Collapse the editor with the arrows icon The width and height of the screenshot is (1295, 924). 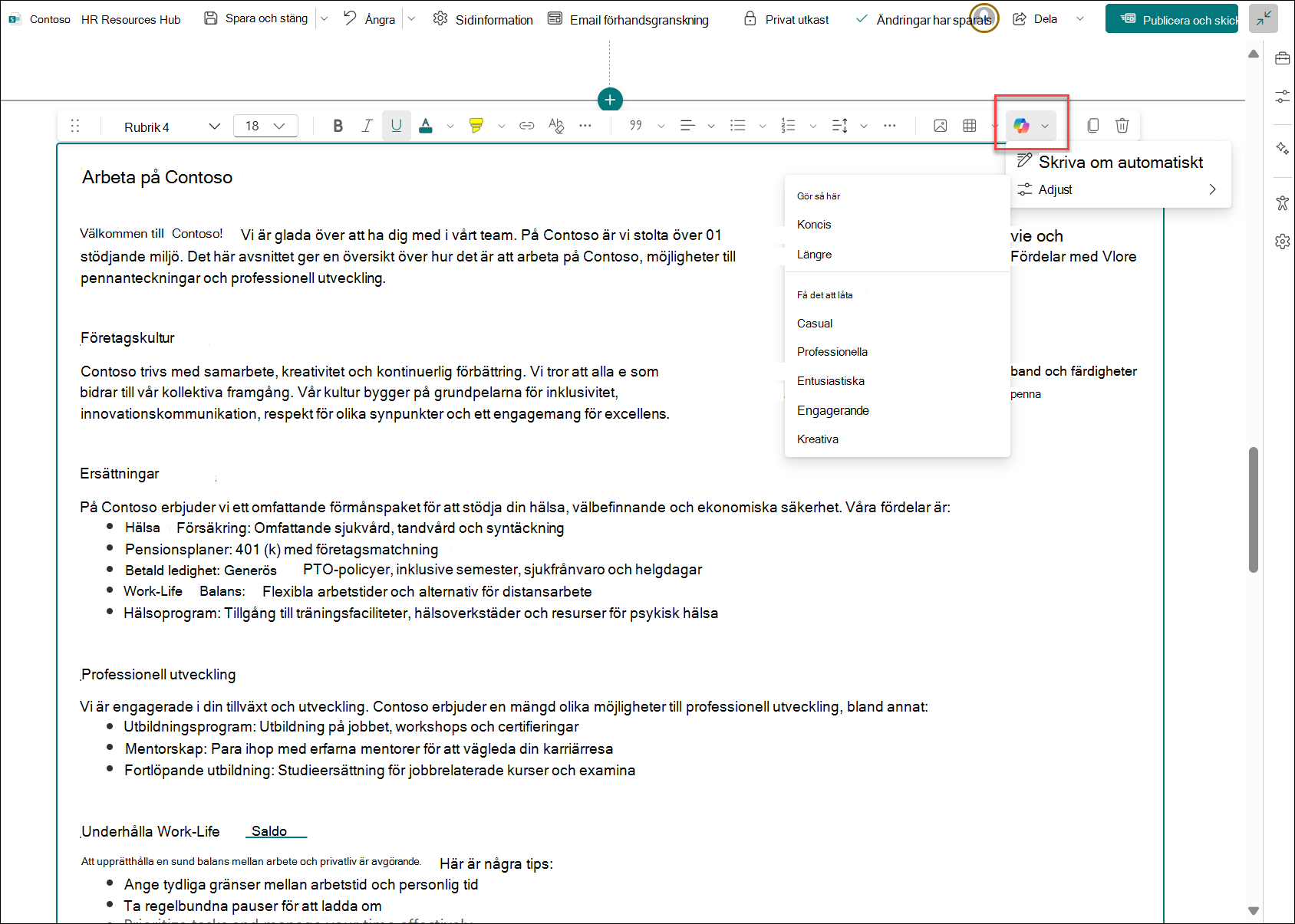click(1264, 18)
